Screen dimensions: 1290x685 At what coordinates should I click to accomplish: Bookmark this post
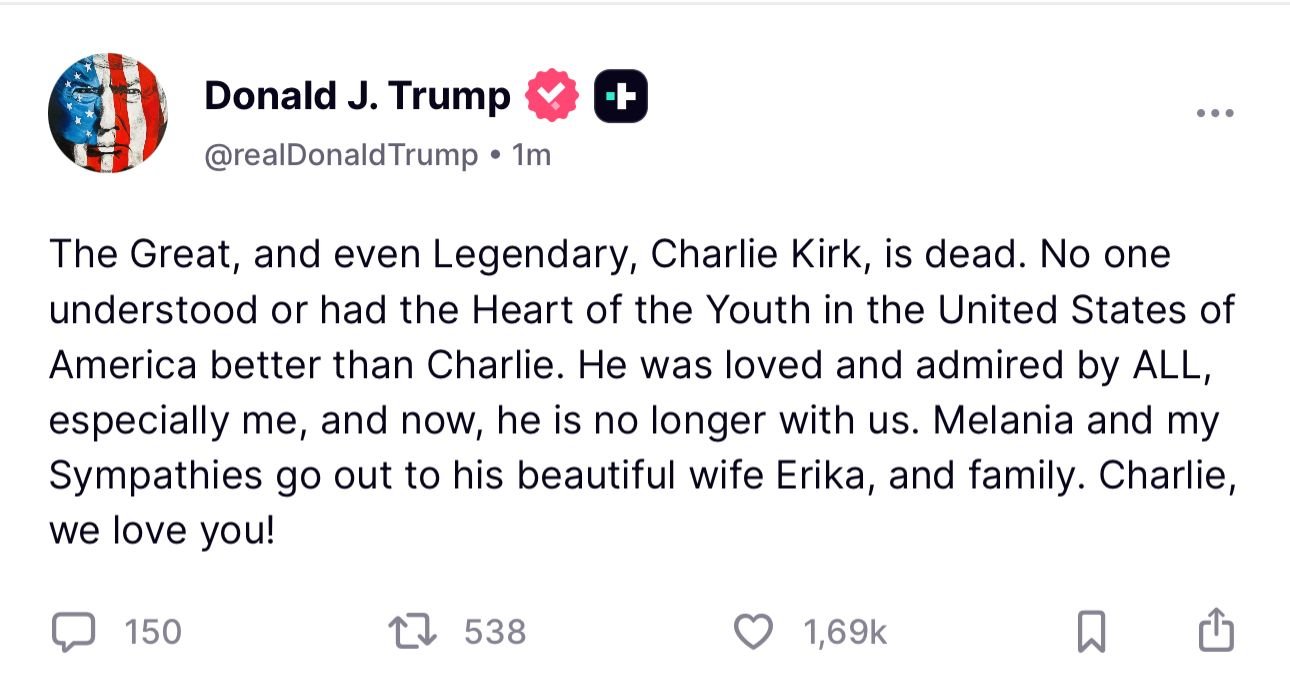(x=1090, y=633)
